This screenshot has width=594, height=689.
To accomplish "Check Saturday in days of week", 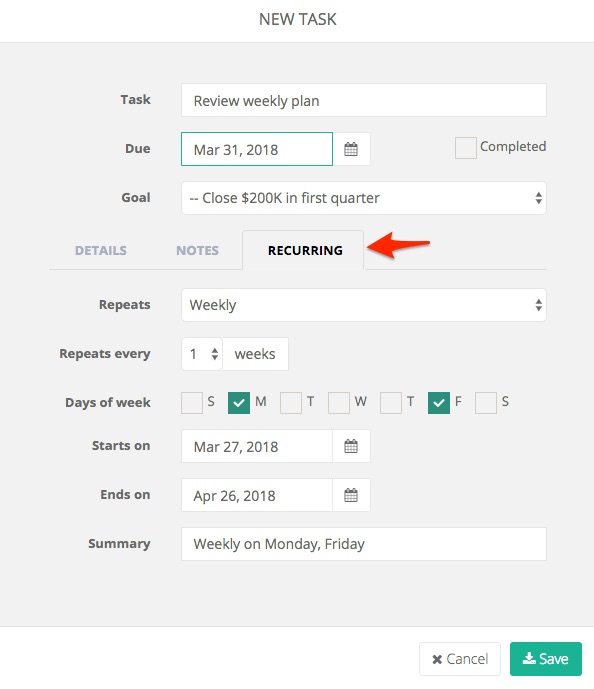I will click(485, 403).
